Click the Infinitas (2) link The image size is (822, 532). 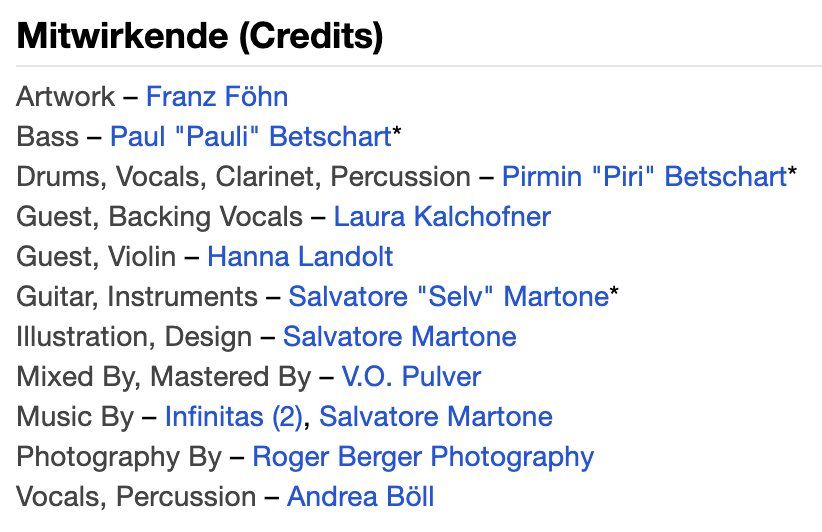click(234, 417)
